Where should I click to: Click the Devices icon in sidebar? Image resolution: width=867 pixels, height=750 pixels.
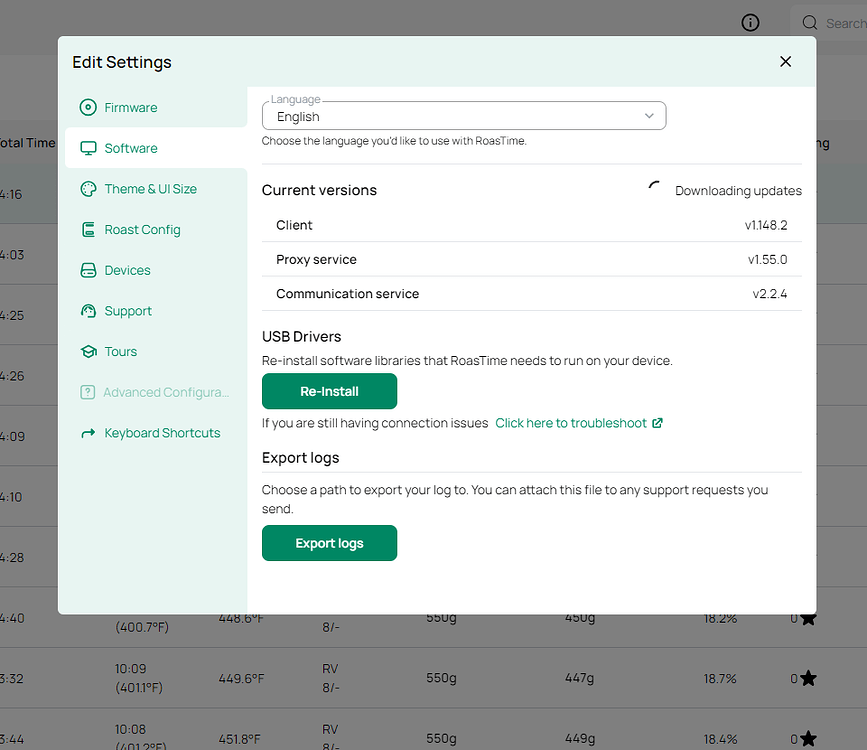pyautogui.click(x=88, y=271)
